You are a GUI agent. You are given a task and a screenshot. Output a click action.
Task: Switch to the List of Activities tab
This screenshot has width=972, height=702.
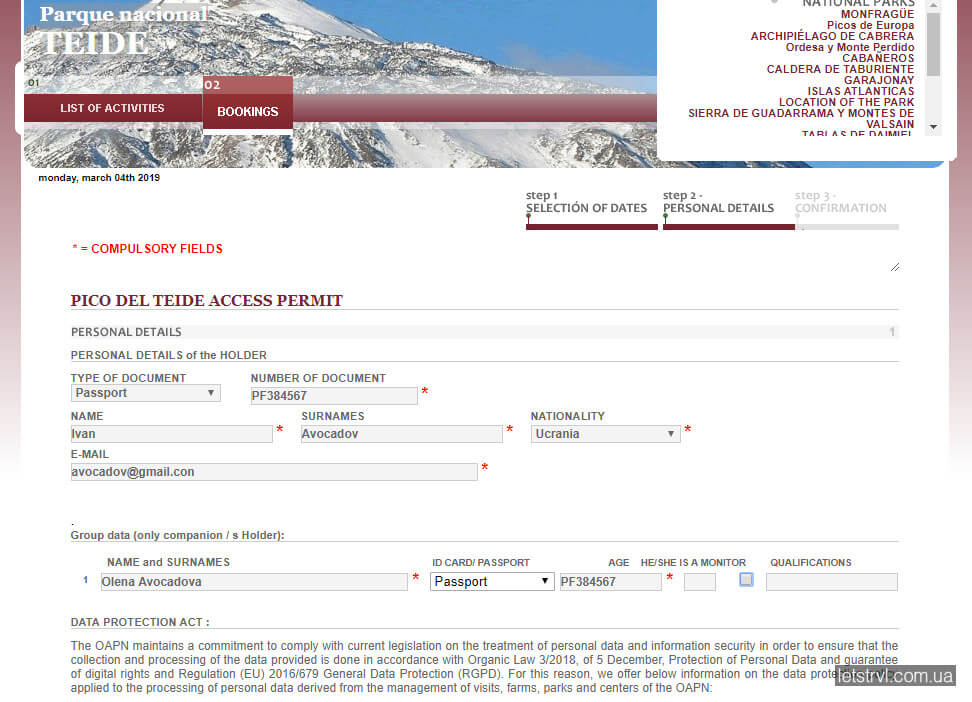(x=112, y=108)
